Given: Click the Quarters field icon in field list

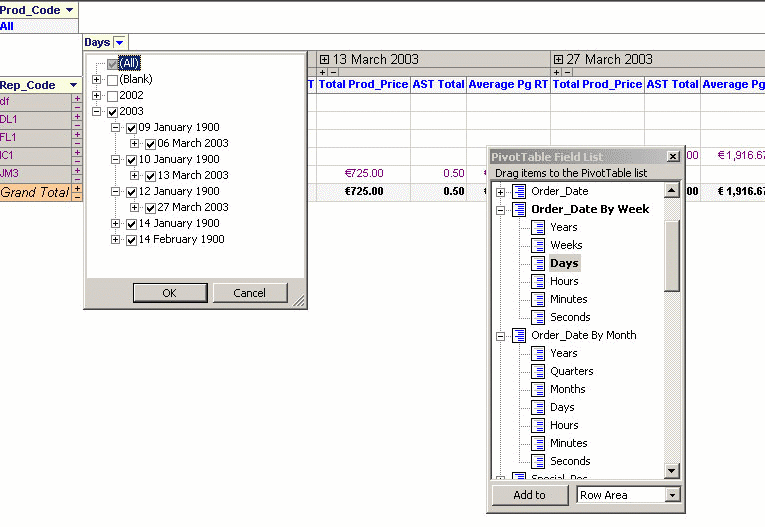Looking at the screenshot, I should point(537,371).
